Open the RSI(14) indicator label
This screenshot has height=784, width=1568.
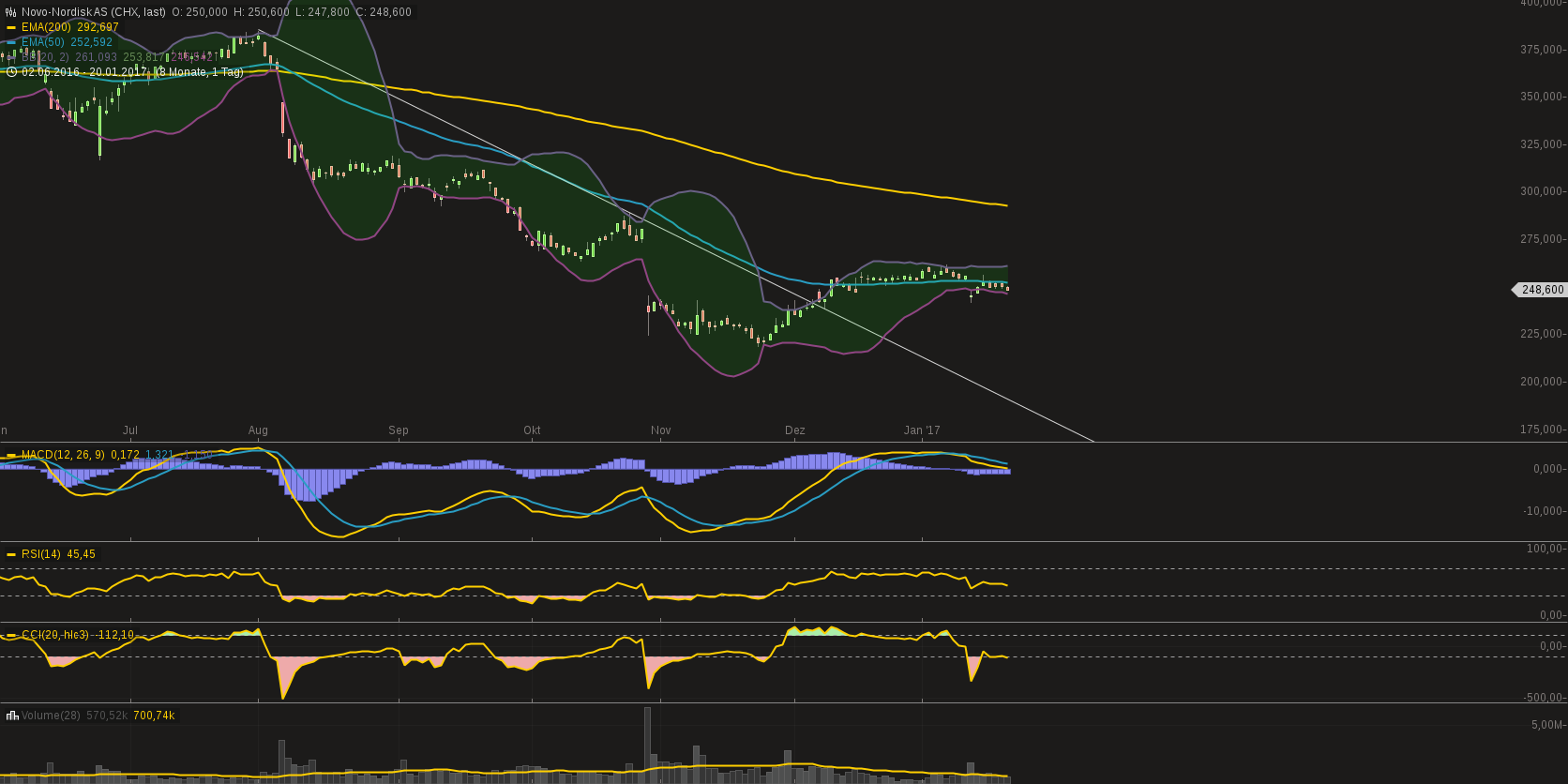(x=41, y=555)
